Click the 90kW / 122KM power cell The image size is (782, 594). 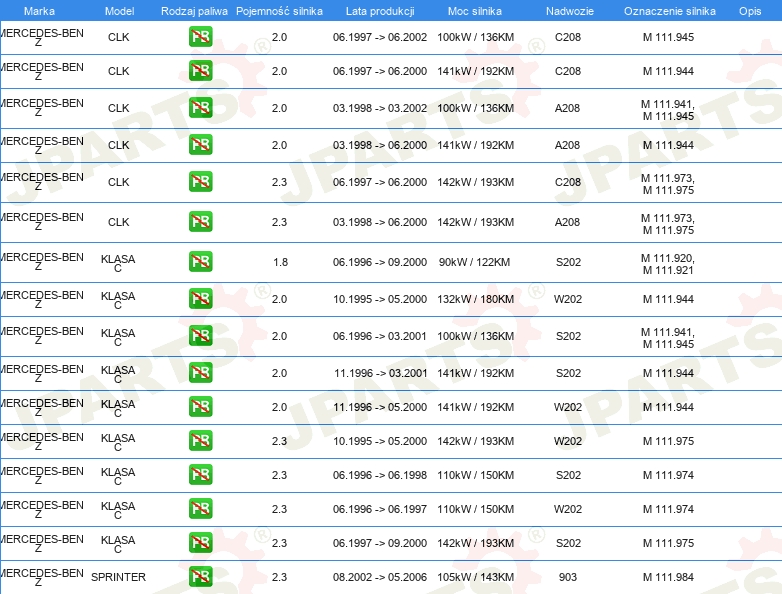pyautogui.click(x=474, y=262)
